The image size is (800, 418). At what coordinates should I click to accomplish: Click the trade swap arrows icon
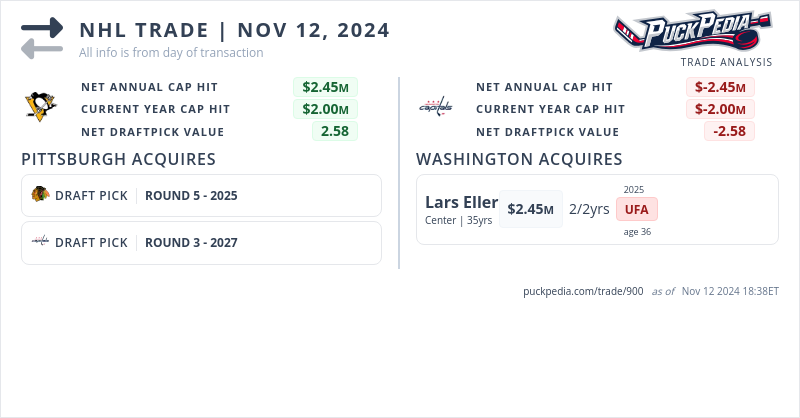pos(42,37)
